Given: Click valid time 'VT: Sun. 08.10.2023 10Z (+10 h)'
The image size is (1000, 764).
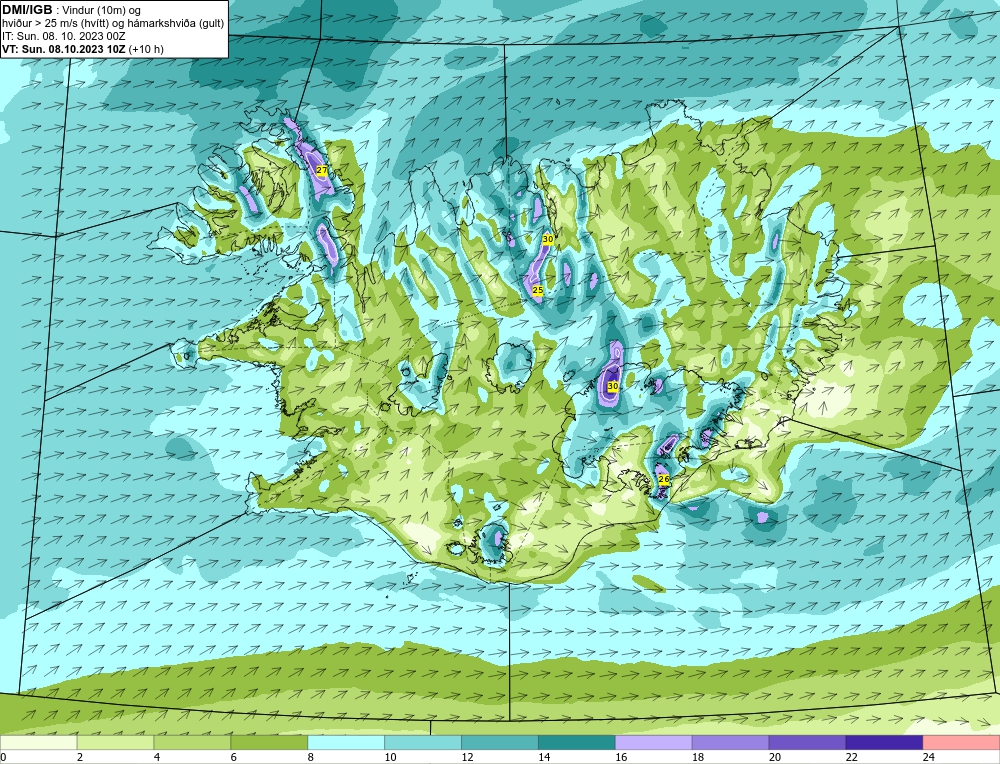Looking at the screenshot, I should pos(83,48).
